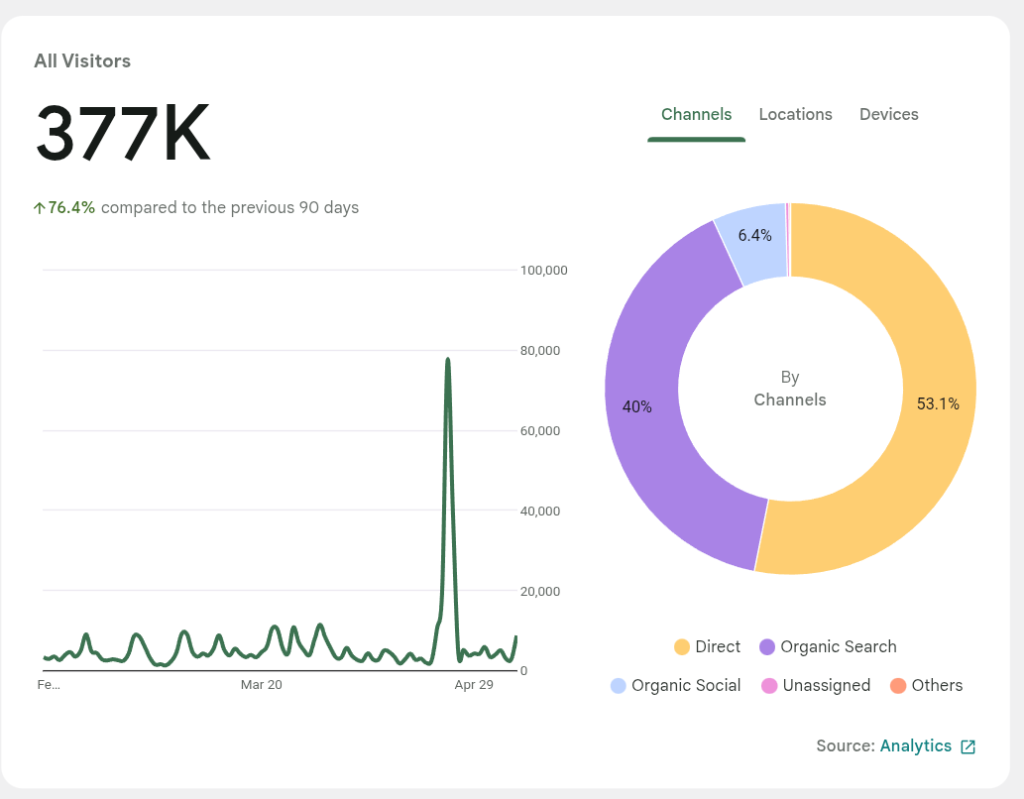1024x799 pixels.
Task: Click the Direct legend label
Action: pyautogui.click(x=718, y=647)
